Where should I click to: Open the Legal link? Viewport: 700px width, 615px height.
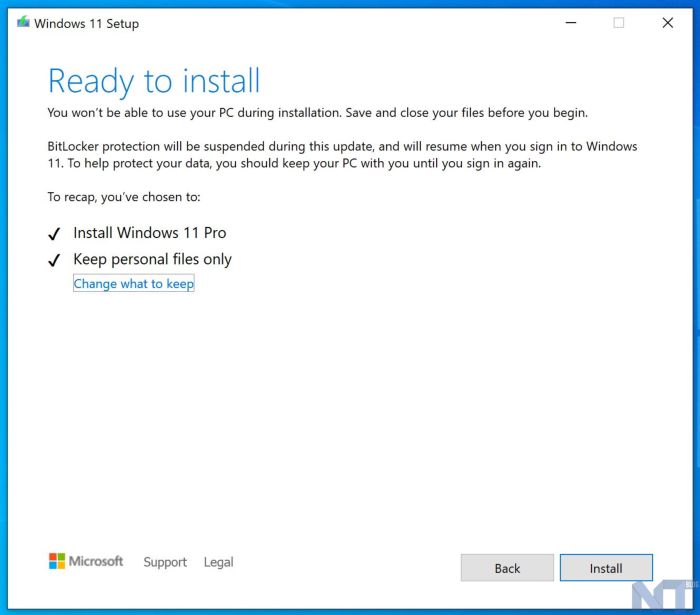(x=218, y=562)
